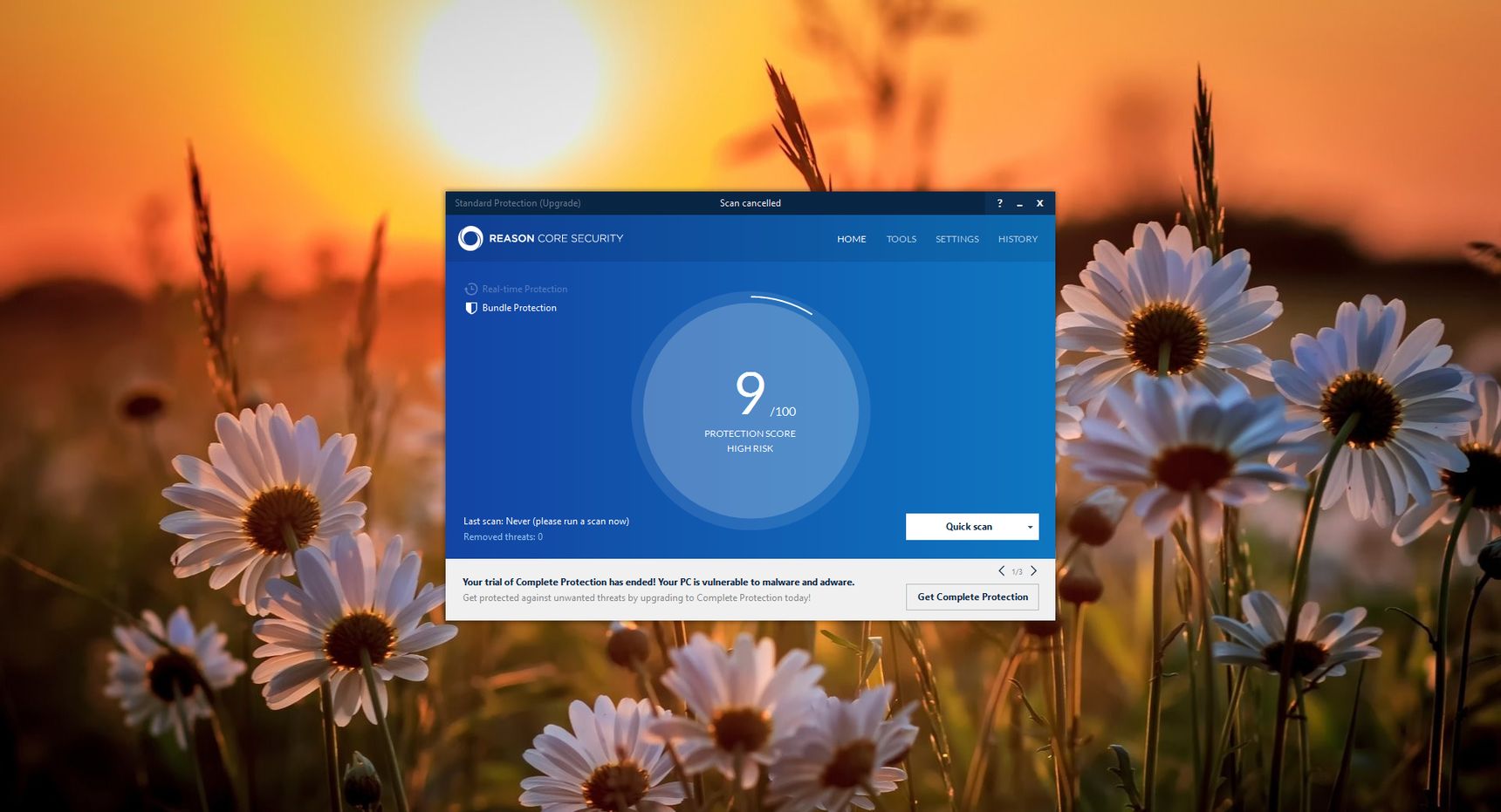Click the Bundle Protection shield icon
1501x812 pixels.
471,308
